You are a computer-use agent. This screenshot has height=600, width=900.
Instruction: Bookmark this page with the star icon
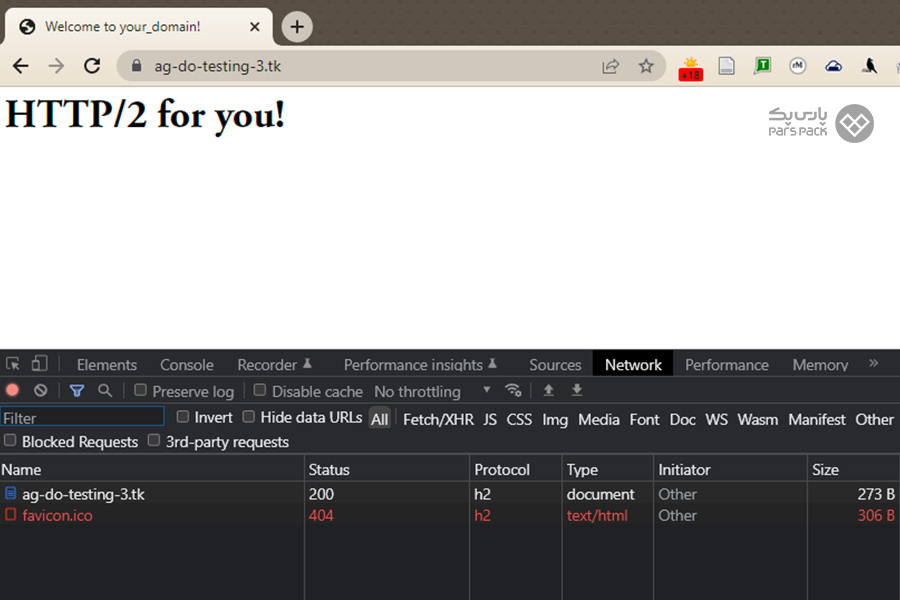click(646, 66)
